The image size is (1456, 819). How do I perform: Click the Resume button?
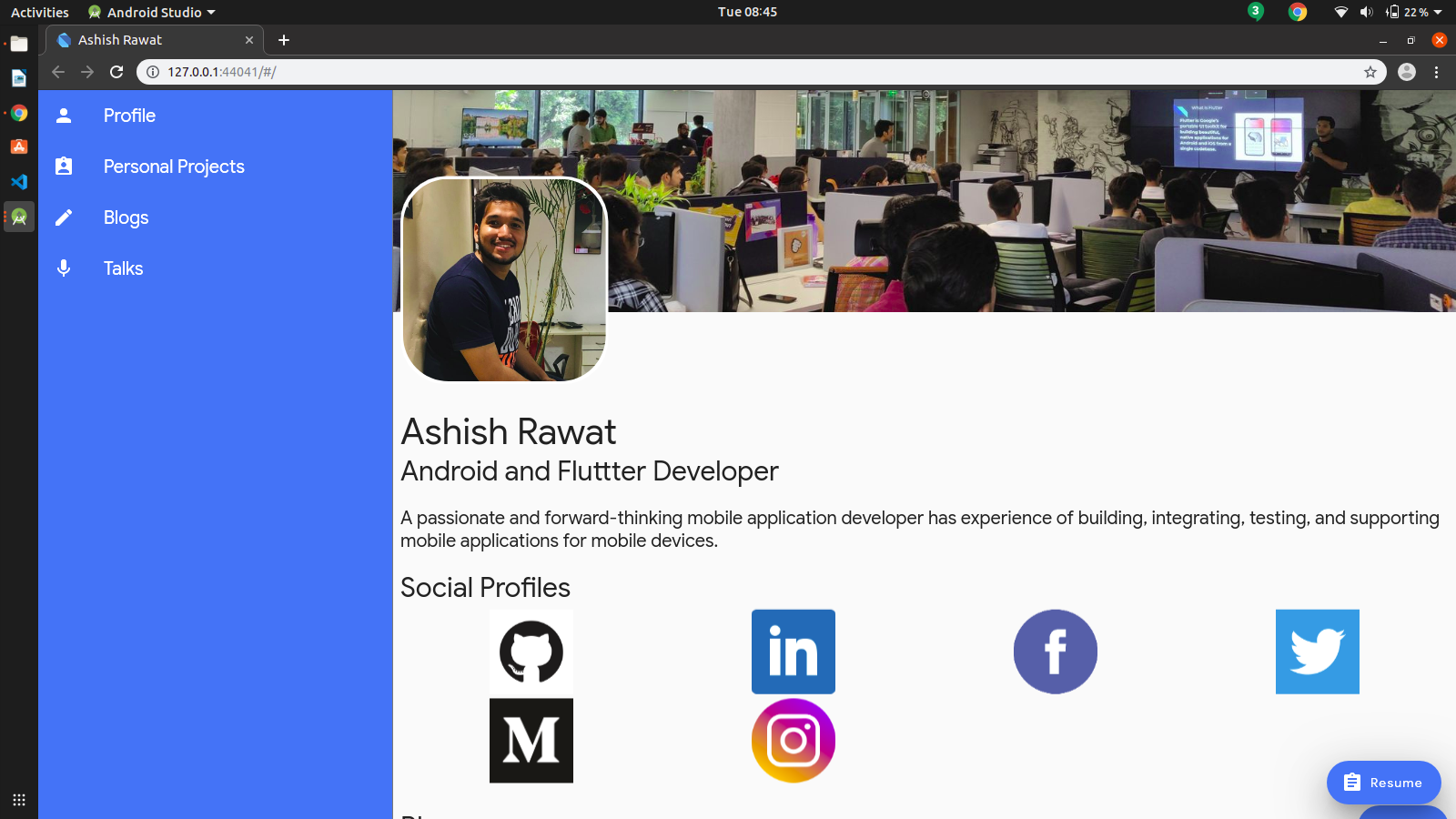tap(1383, 782)
